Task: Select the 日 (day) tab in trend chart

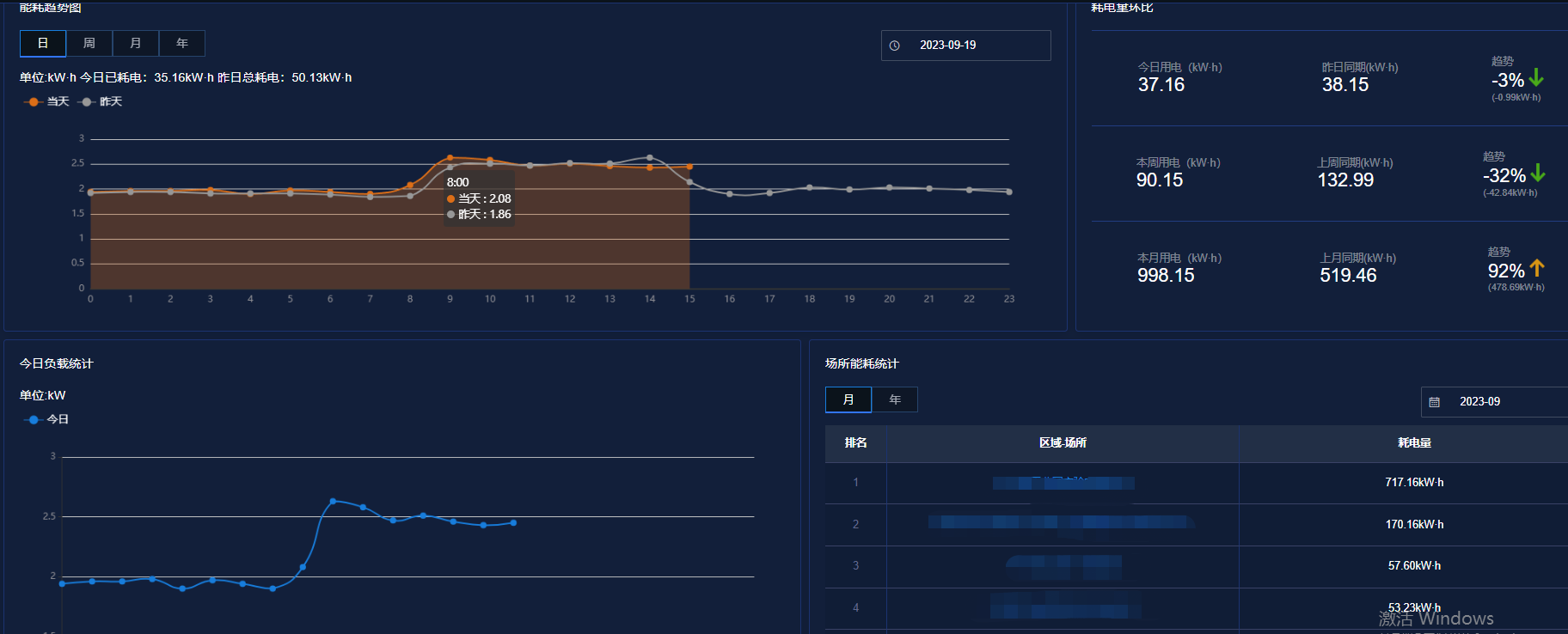Action: [43, 43]
